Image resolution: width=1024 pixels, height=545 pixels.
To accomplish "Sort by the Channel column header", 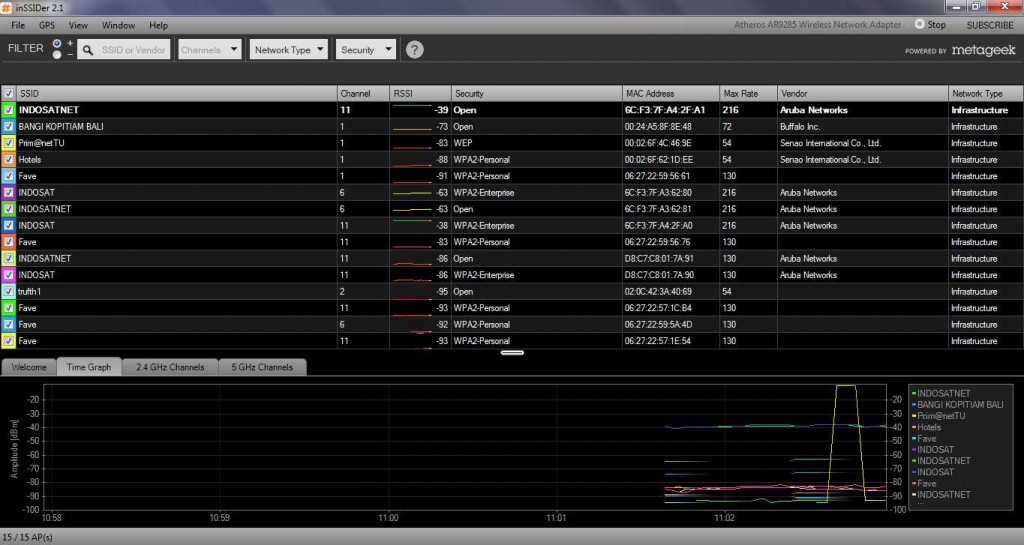I will click(x=363, y=93).
